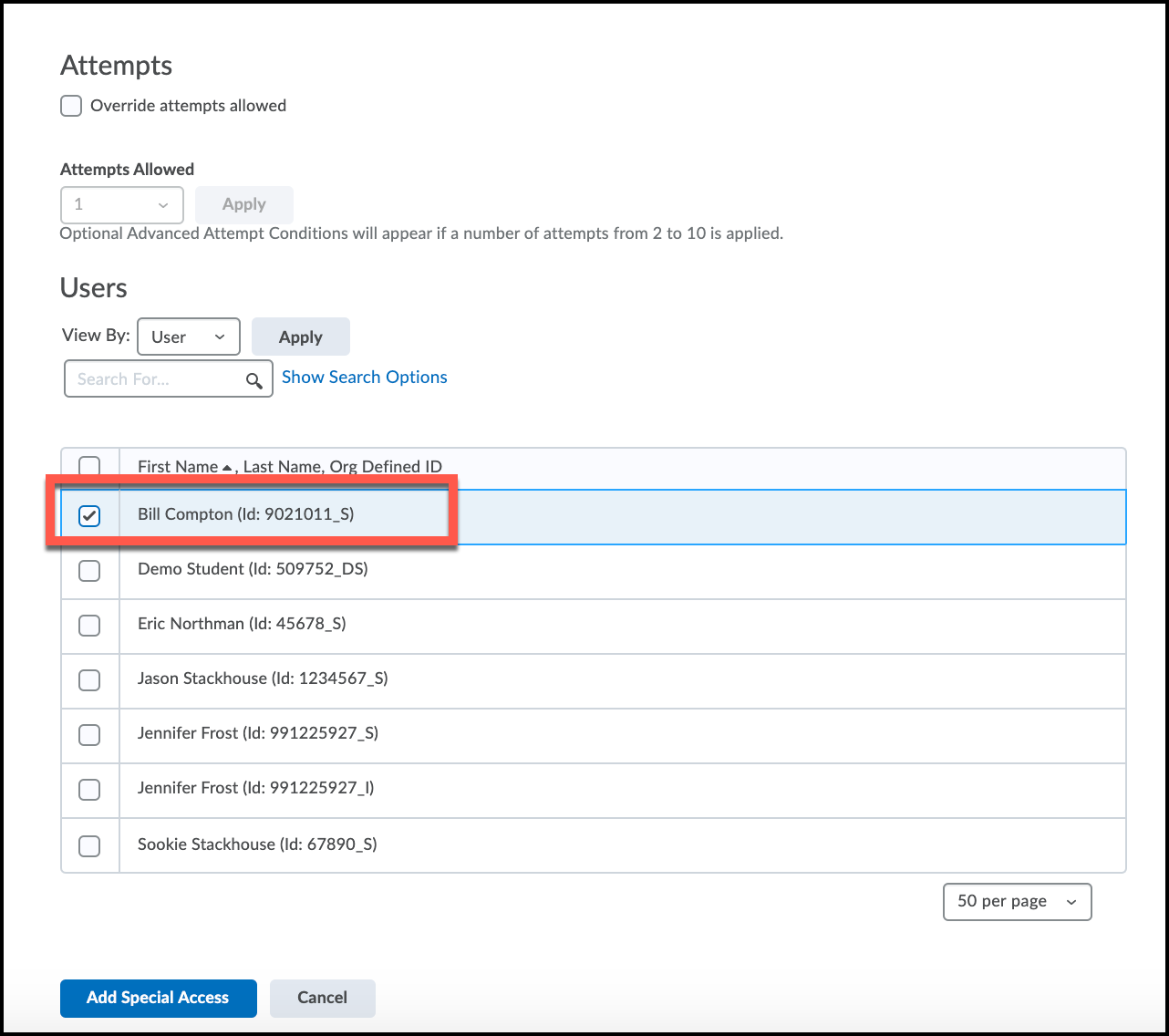Screen dimensions: 1169x1036
Task: Click Add Special Access button
Action: click(159, 998)
